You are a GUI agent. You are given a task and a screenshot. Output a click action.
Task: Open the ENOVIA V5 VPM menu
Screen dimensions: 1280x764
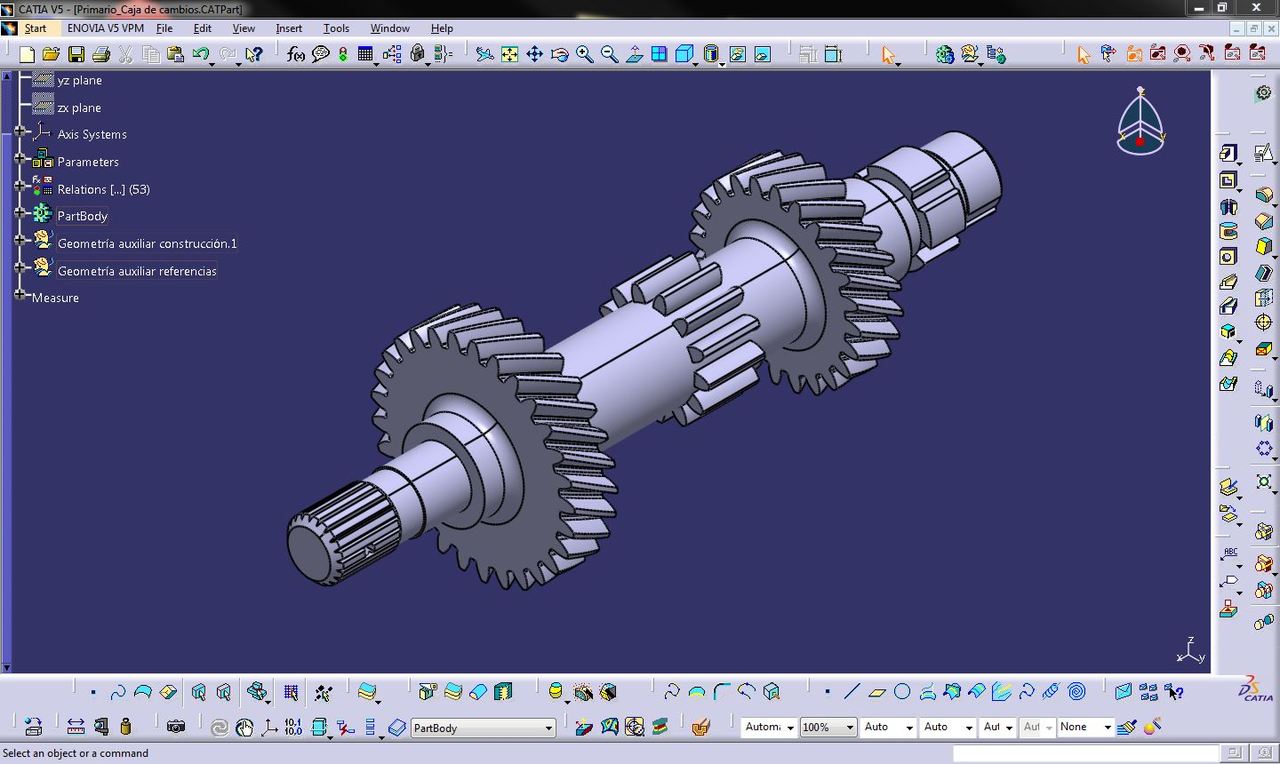[x=106, y=28]
